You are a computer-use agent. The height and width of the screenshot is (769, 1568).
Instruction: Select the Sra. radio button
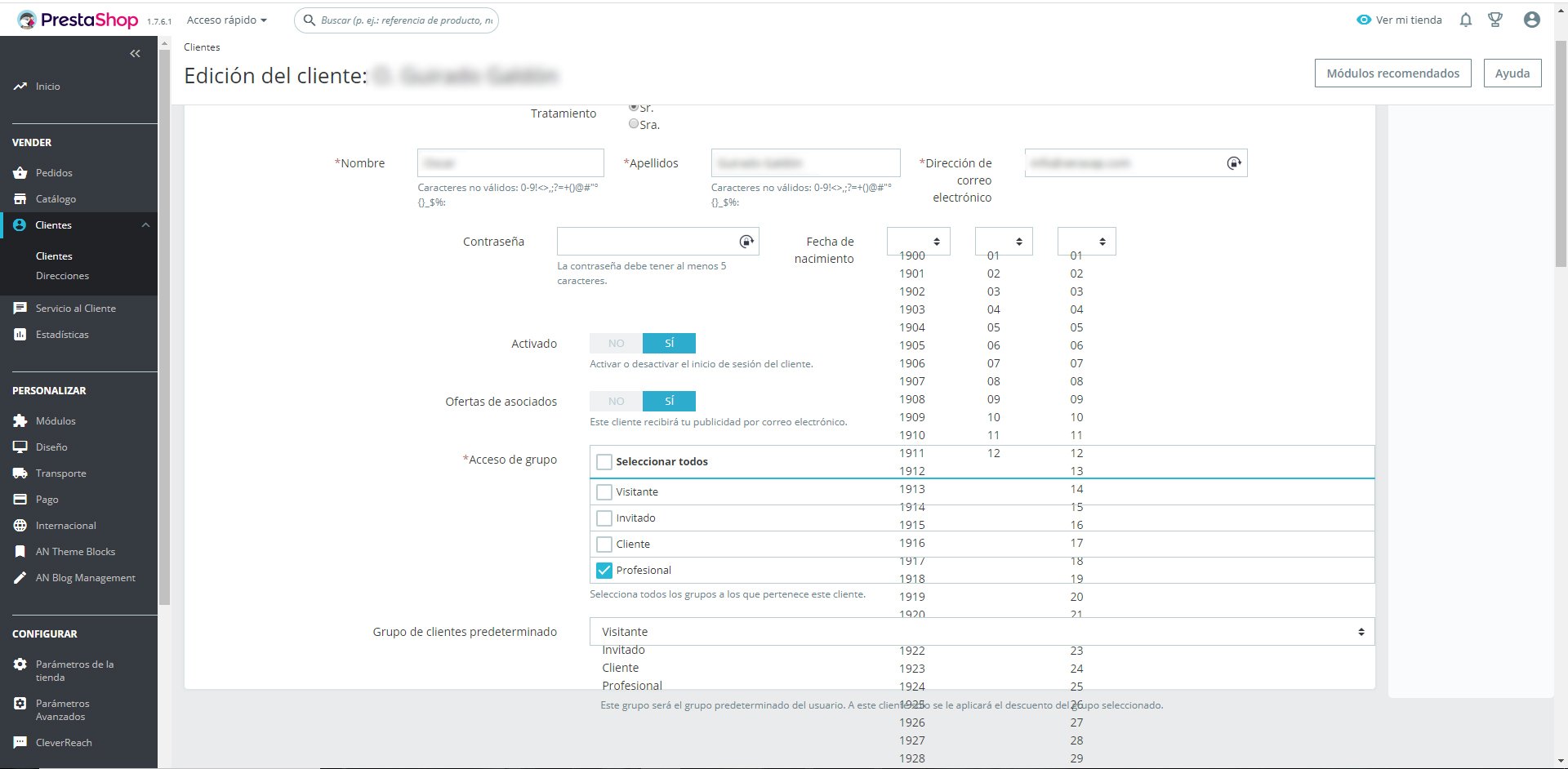pos(633,123)
